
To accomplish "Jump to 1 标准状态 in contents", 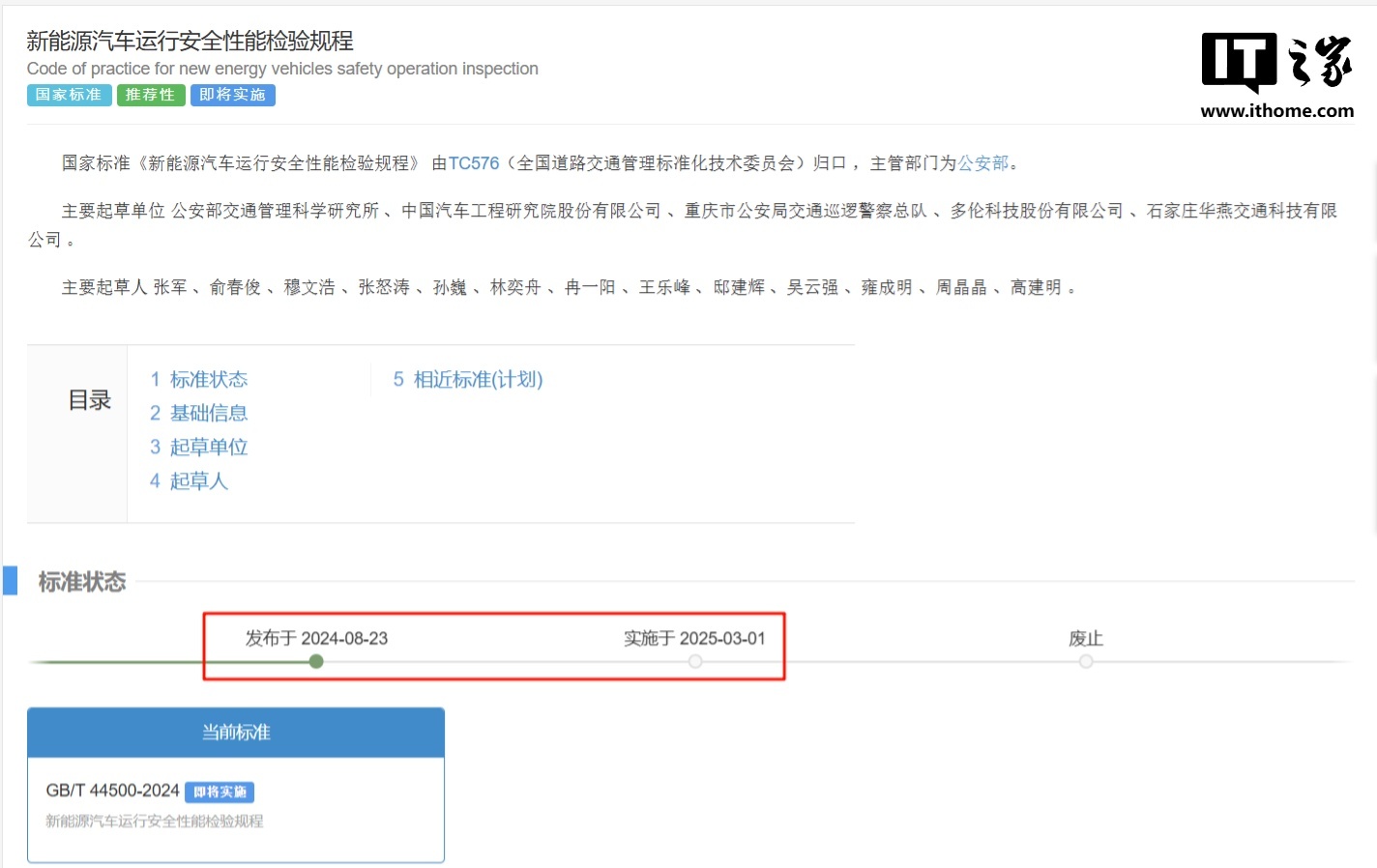I will [199, 380].
